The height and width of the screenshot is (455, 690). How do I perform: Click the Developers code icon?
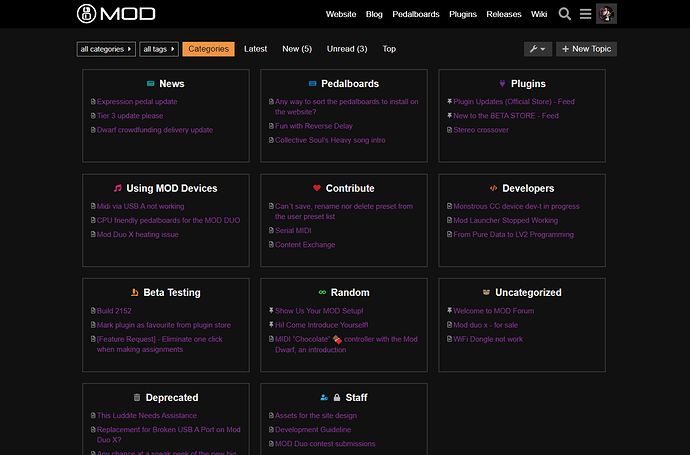493,188
